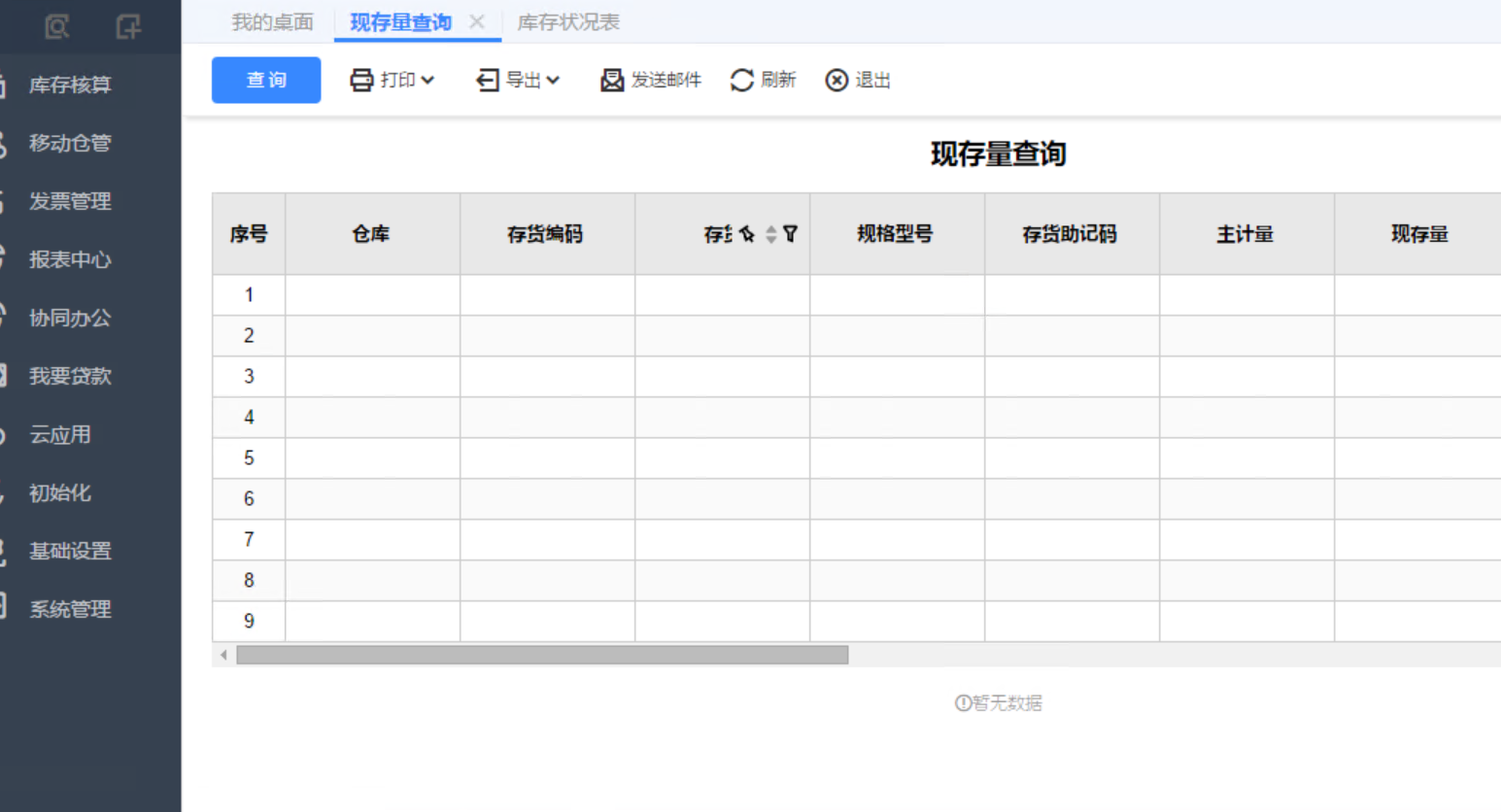Open 初始化 in sidebar
Screen dimensions: 1501x812
coord(60,492)
